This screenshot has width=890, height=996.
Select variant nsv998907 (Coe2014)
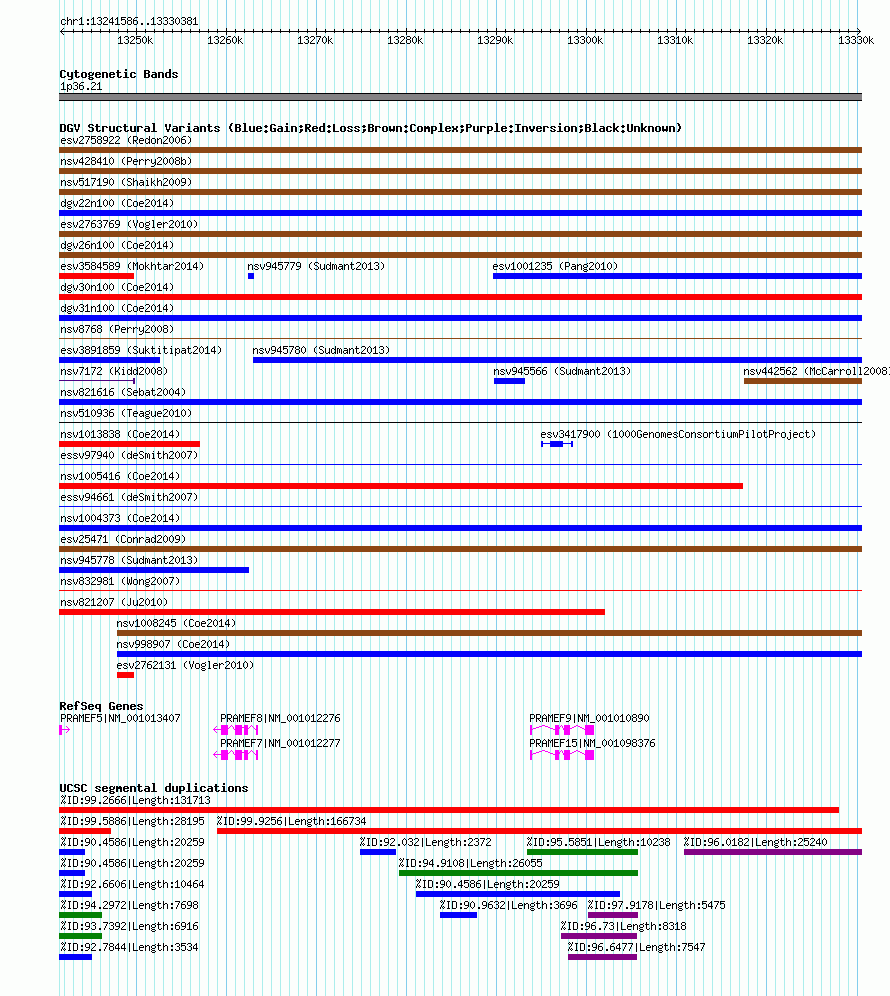point(489,653)
